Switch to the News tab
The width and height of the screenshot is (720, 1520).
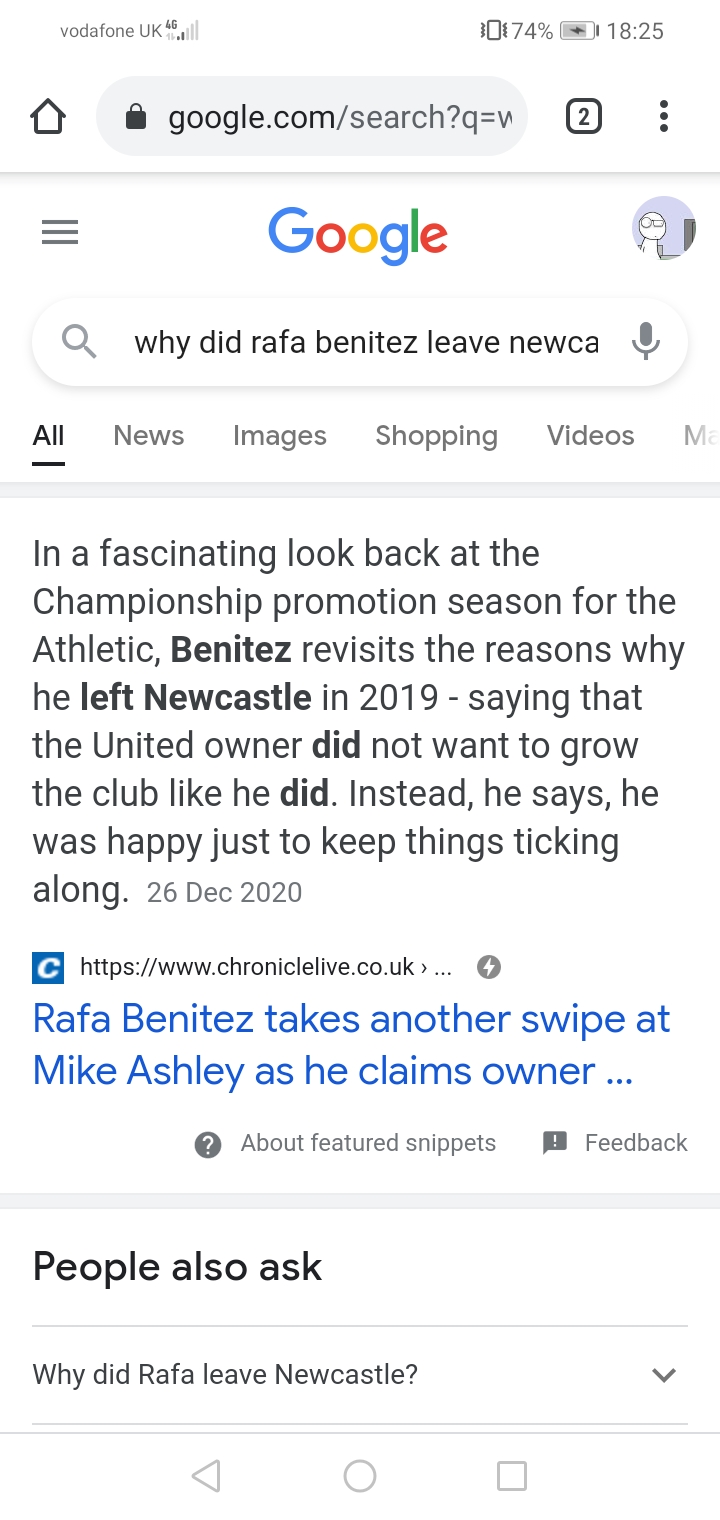[149, 436]
